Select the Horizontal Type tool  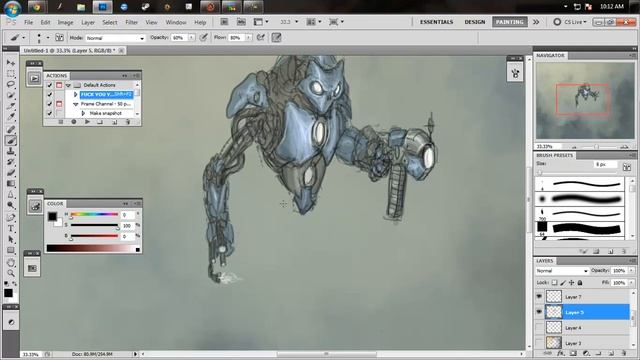[11, 229]
